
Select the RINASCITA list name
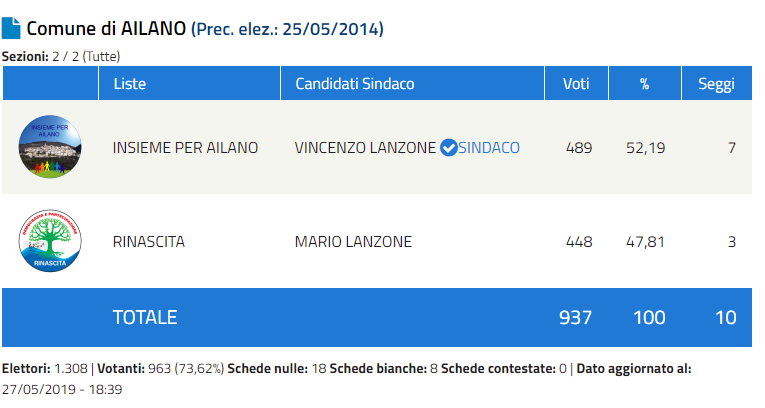pos(149,242)
